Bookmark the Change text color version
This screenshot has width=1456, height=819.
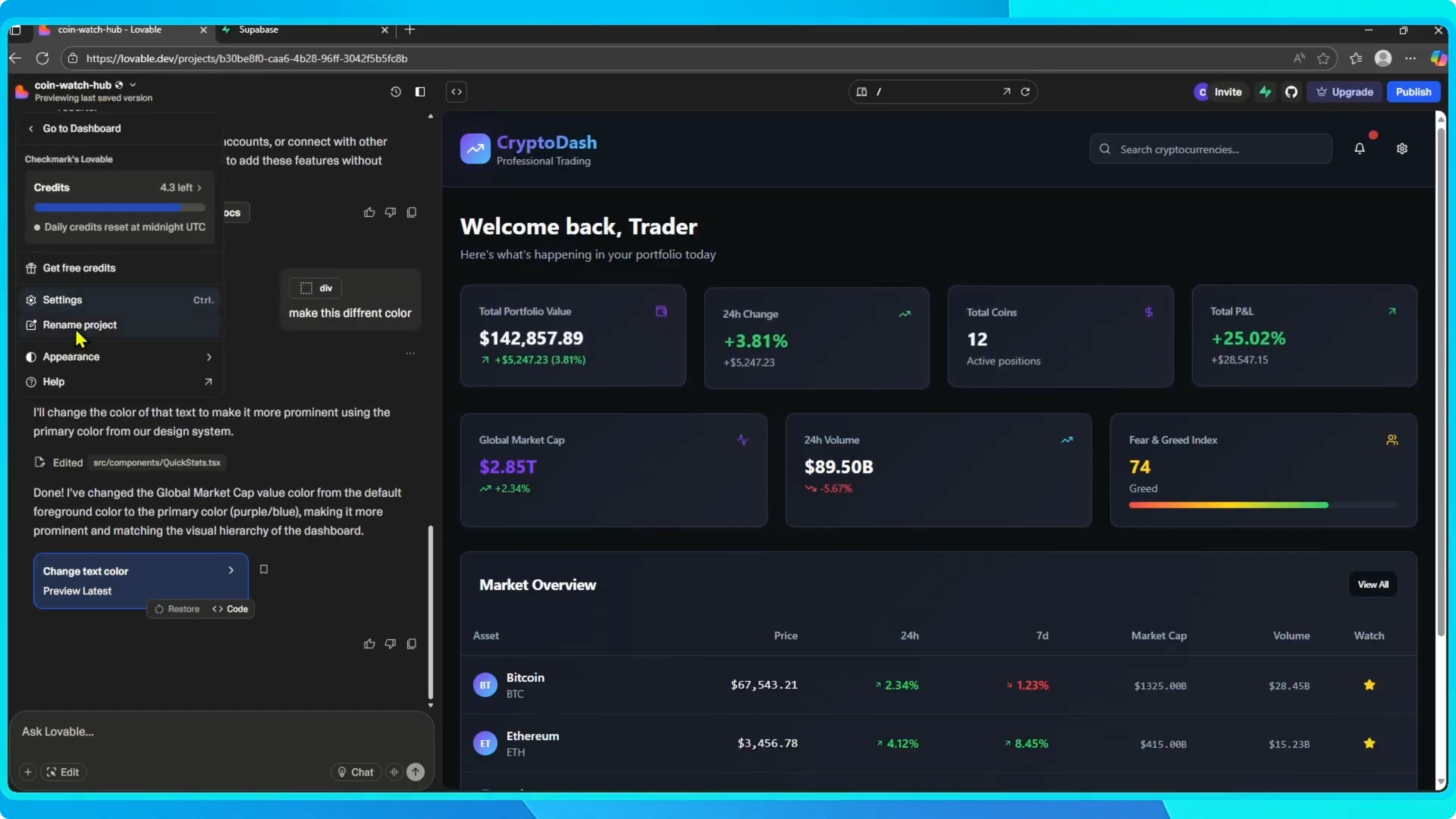pos(264,569)
